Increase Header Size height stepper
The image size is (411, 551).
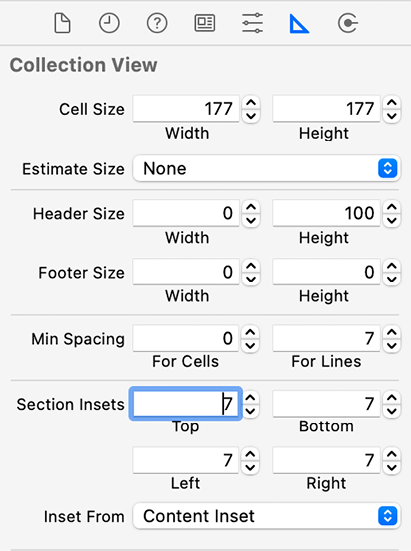[392, 207]
